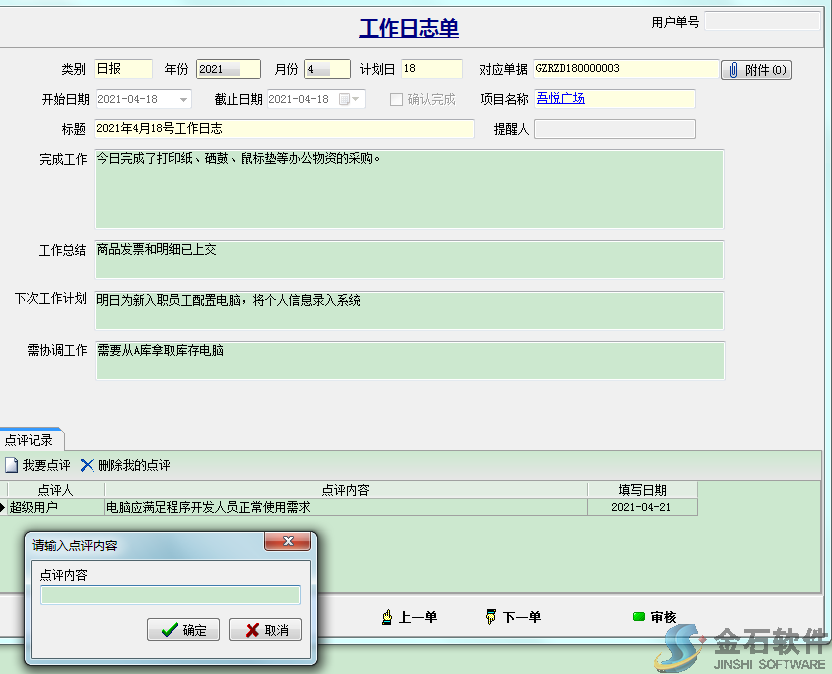The width and height of the screenshot is (832, 674).
Task: Cancel the comment dialog with 取消
Action: [264, 629]
